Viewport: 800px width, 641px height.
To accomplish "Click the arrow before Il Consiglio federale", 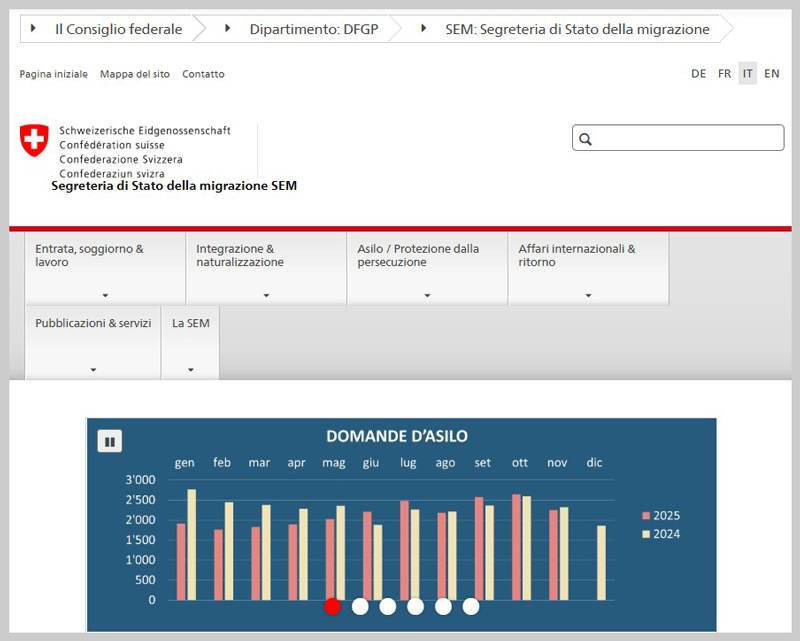I will [34, 29].
